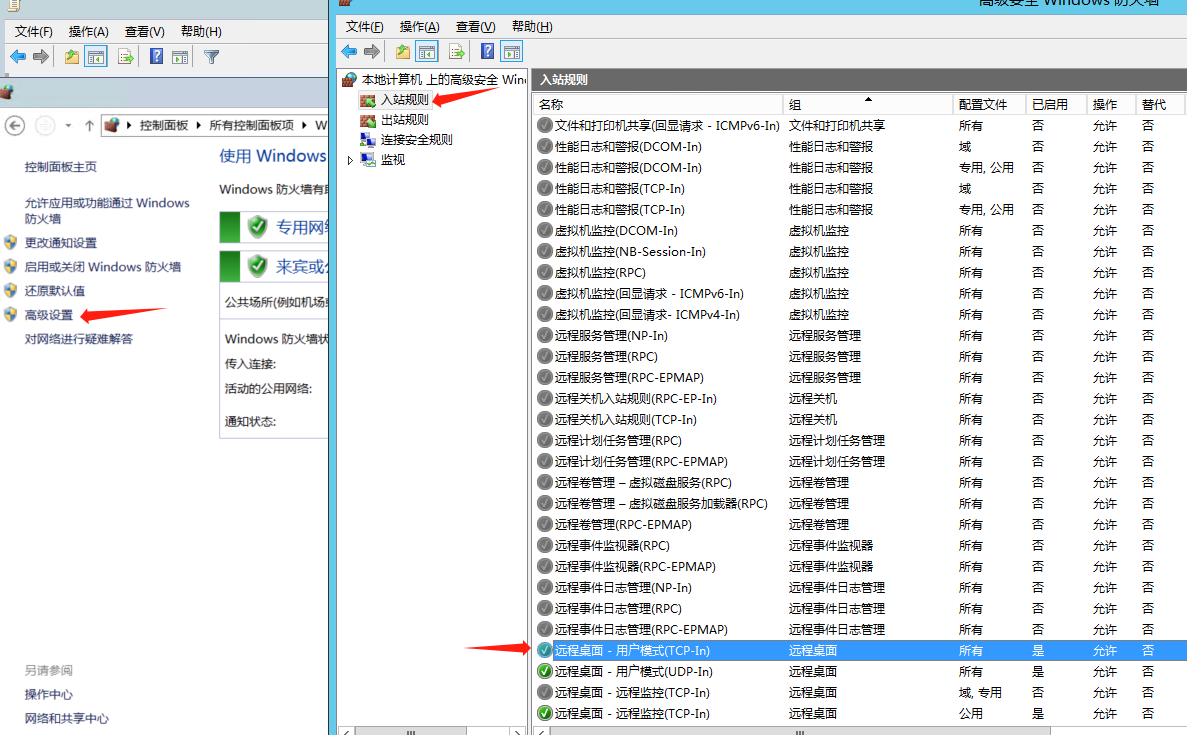Click the 更改通知设置 link

61,243
